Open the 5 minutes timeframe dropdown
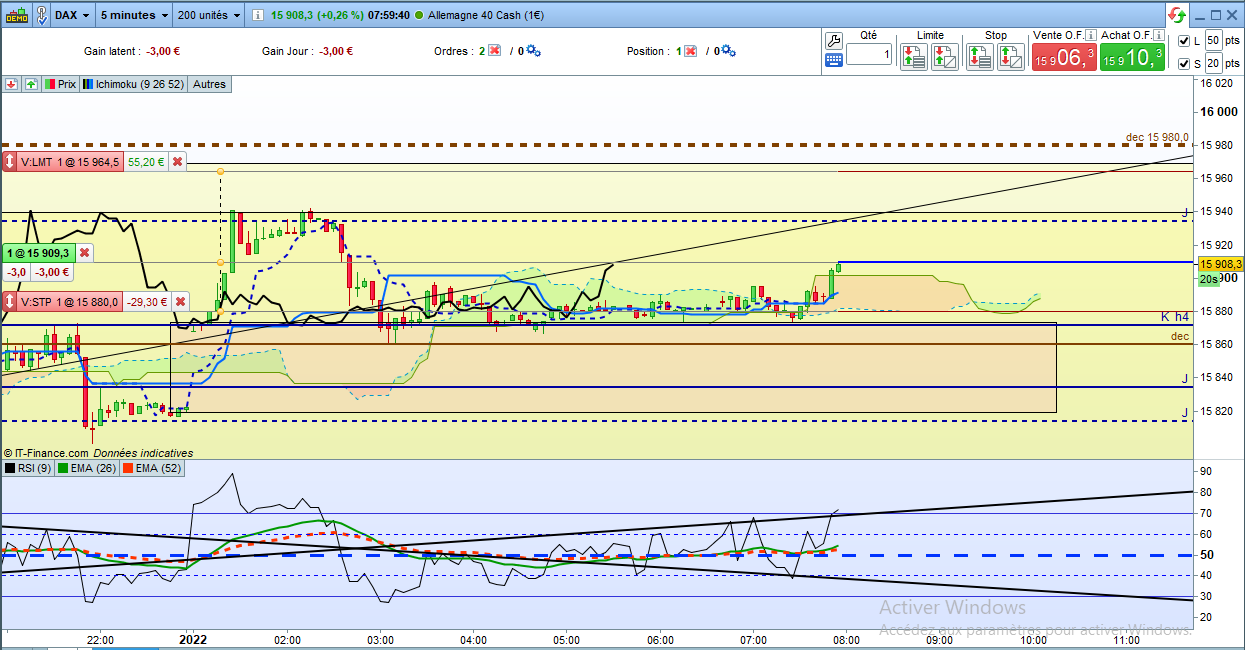Viewport: 1245px width, 650px height. coord(133,15)
